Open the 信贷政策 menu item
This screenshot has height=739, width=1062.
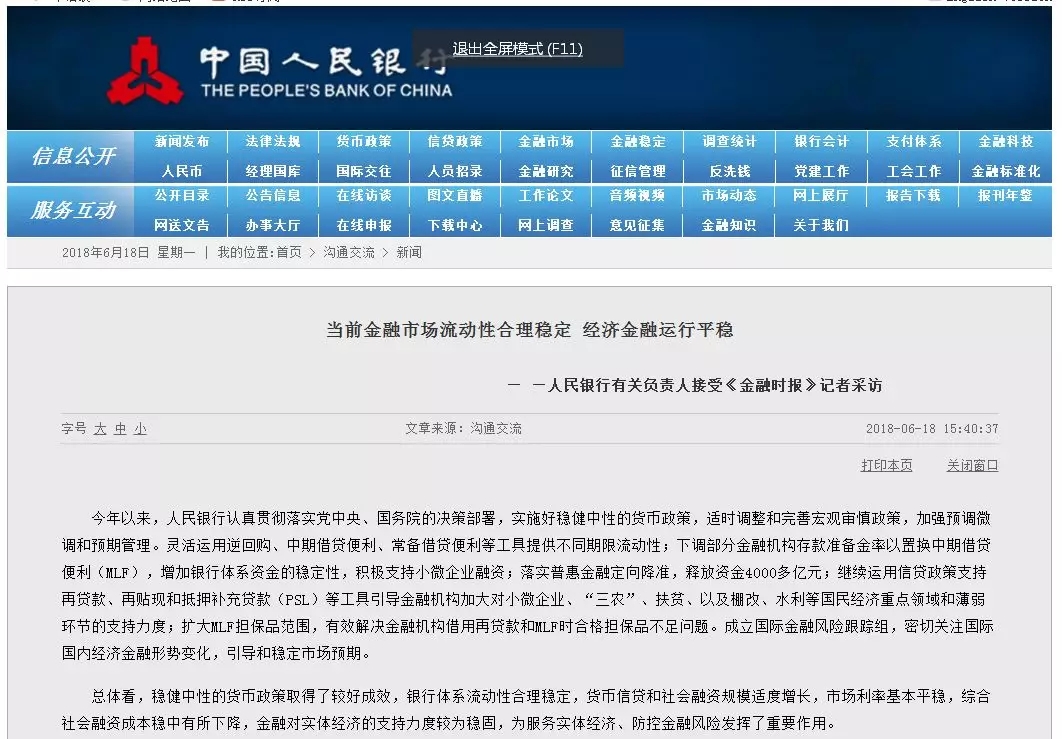pyautogui.click(x=455, y=142)
